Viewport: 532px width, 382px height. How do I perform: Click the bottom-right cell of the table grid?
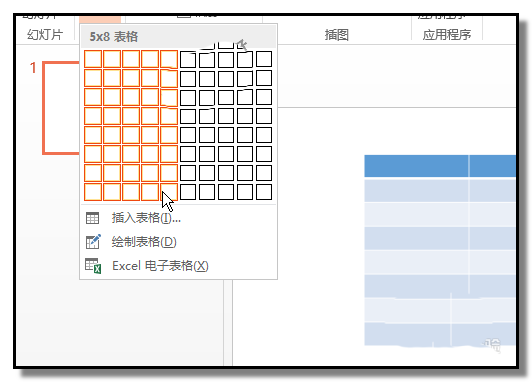[x=264, y=192]
